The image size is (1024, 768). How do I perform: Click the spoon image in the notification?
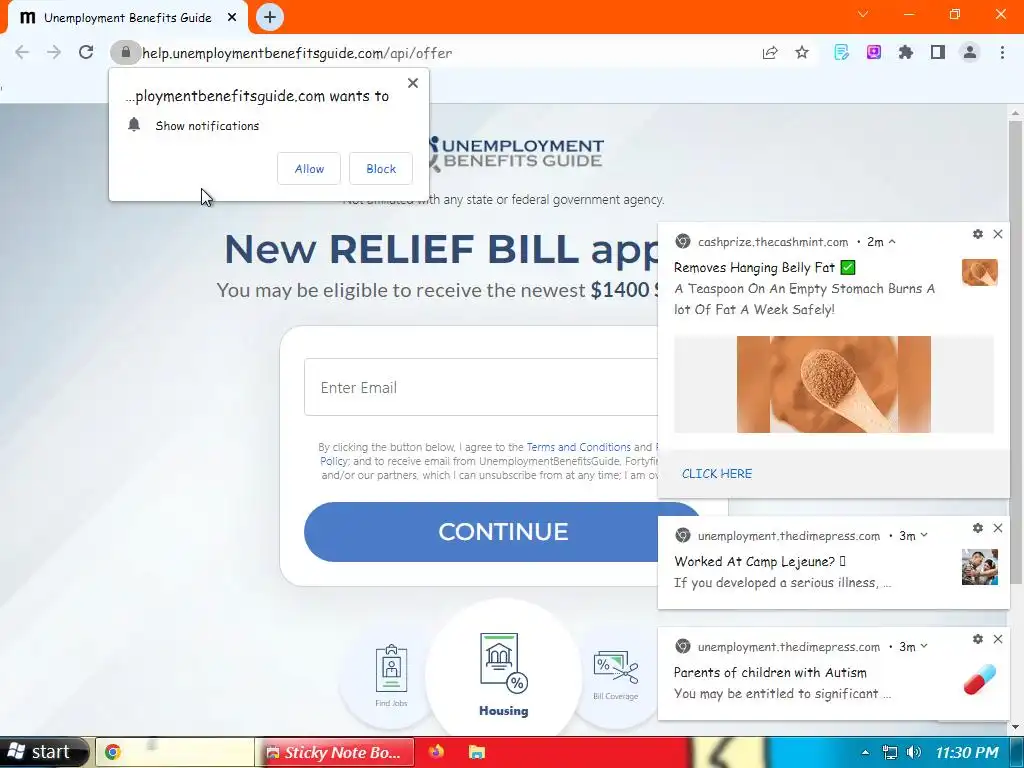834,385
